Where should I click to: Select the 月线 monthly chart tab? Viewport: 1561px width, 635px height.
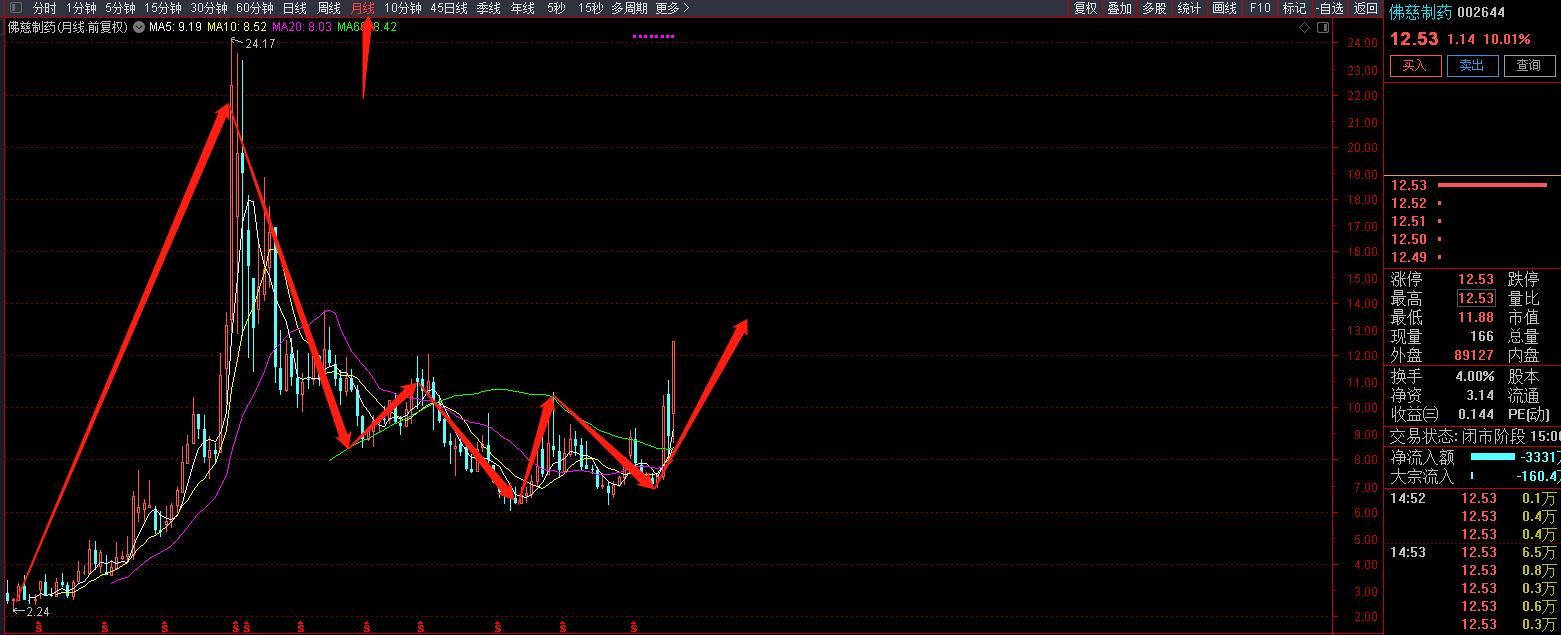(x=363, y=8)
